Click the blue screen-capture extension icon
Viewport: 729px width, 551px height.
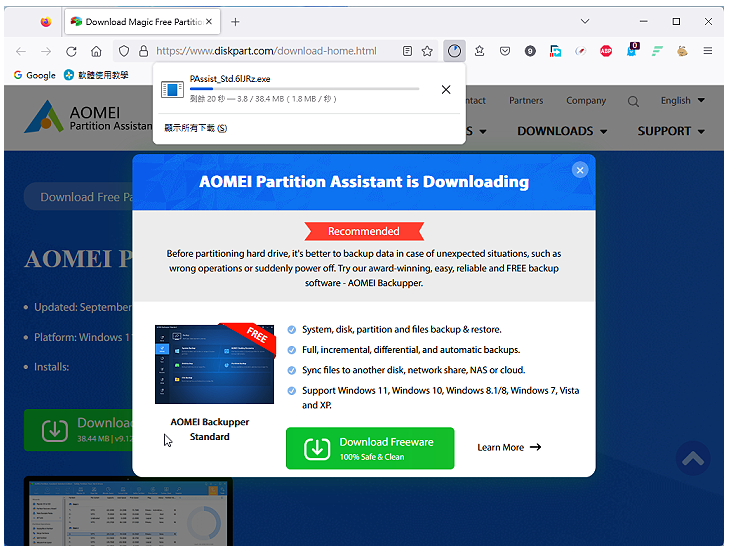click(555, 51)
